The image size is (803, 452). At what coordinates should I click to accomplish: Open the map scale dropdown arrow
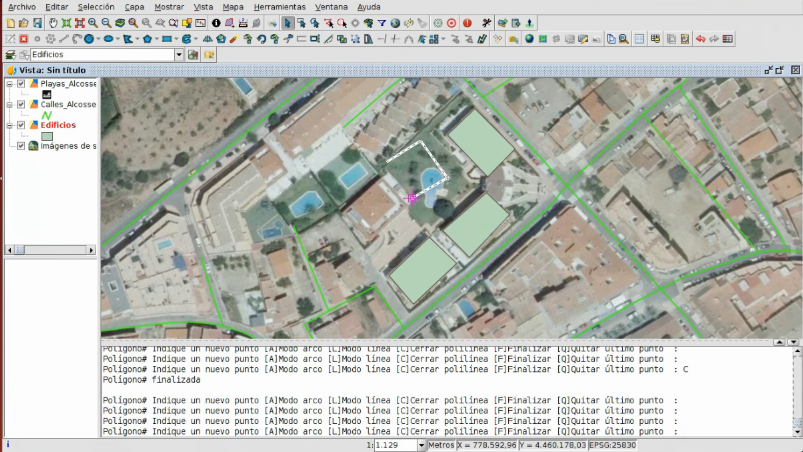click(x=421, y=445)
